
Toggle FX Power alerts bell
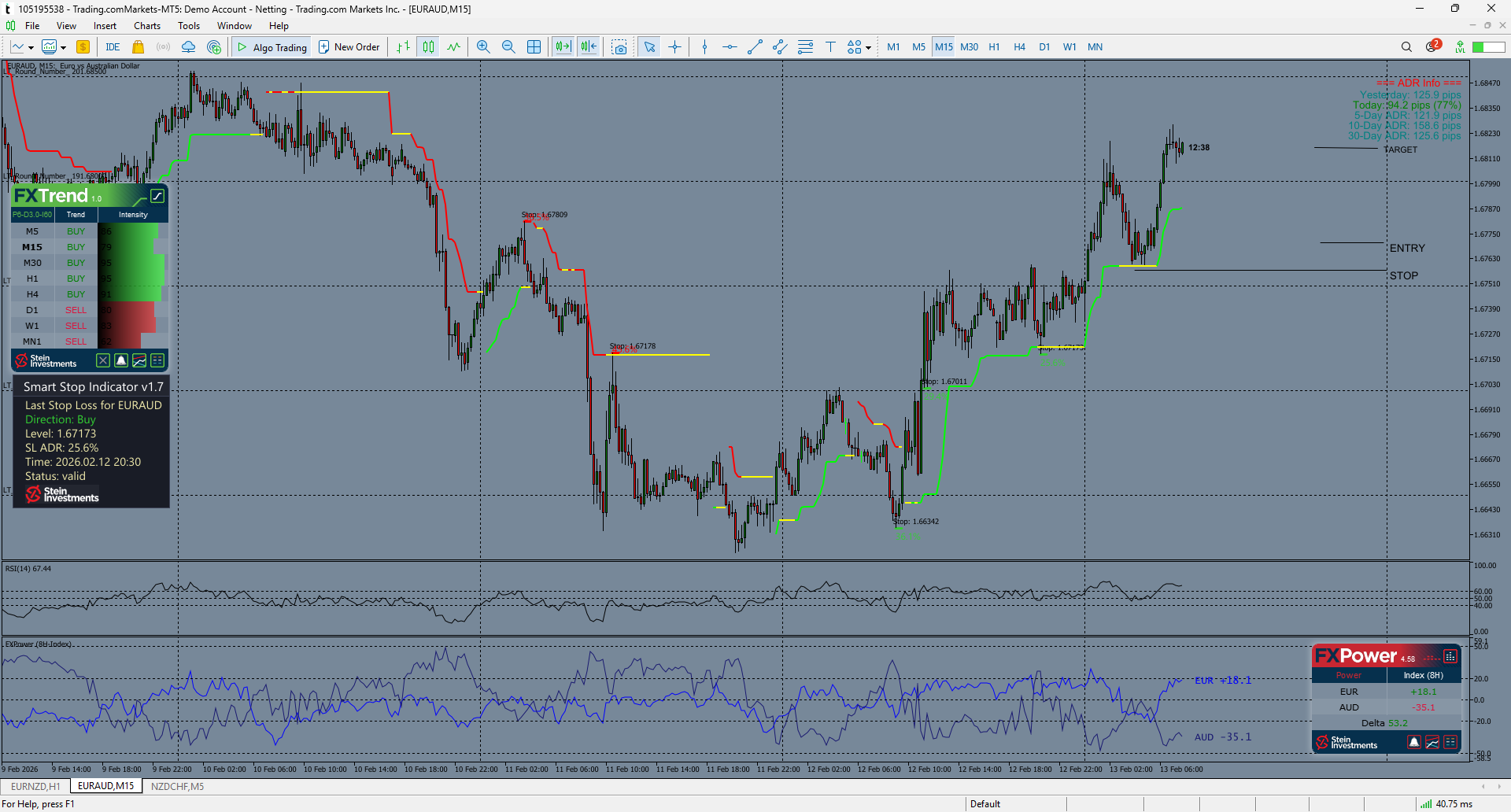coord(1414,742)
